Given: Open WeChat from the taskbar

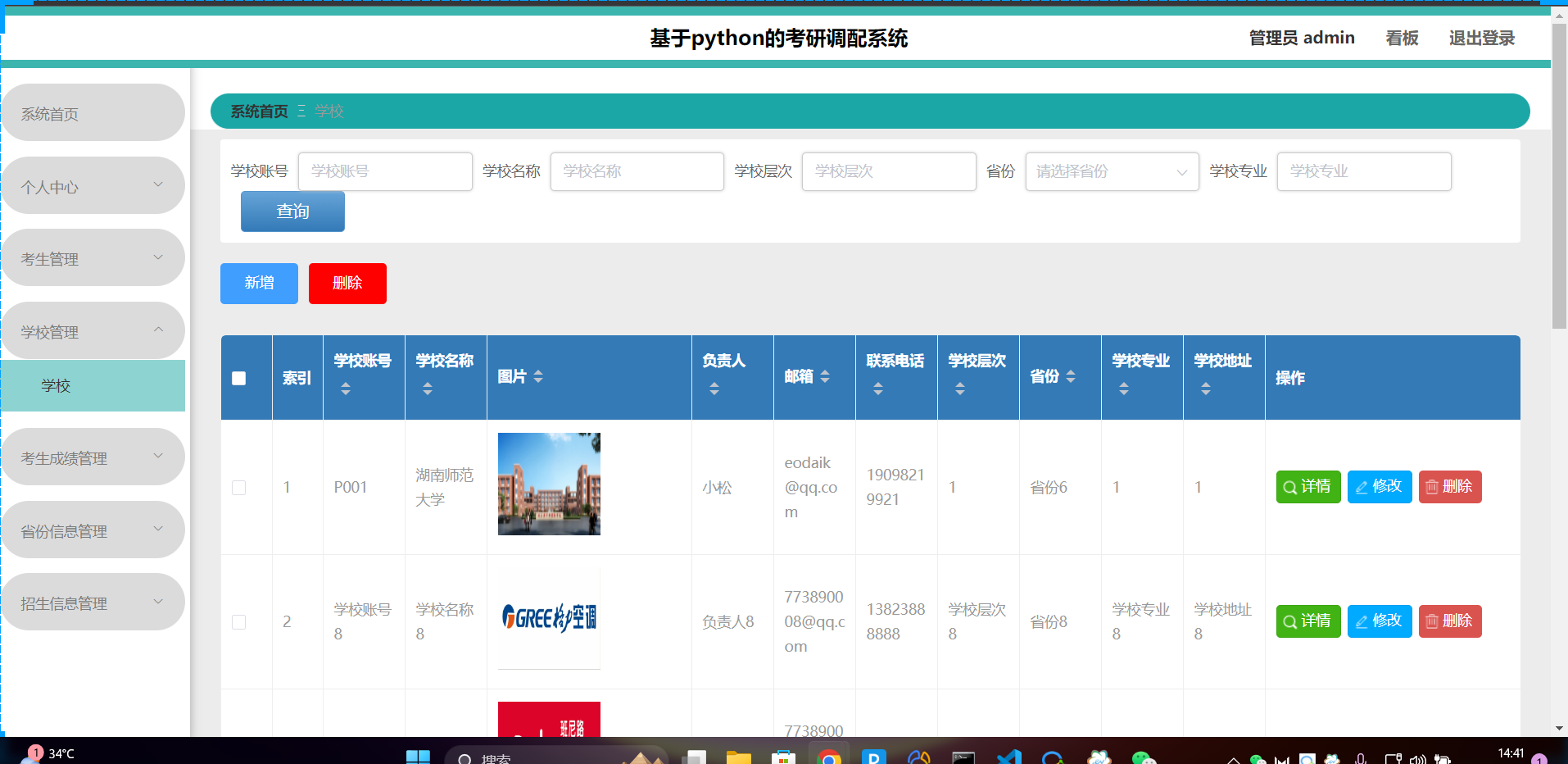Looking at the screenshot, I should coord(1144,757).
